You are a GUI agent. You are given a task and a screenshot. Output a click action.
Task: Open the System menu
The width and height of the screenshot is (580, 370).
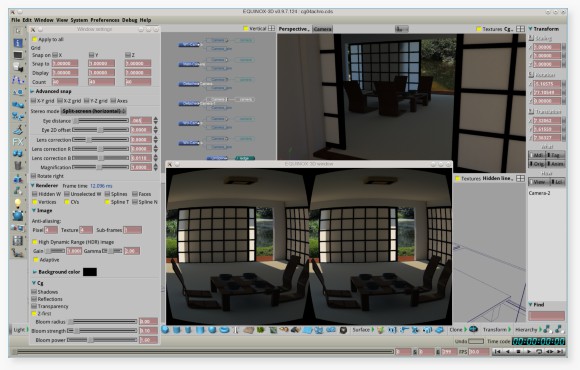click(79, 20)
